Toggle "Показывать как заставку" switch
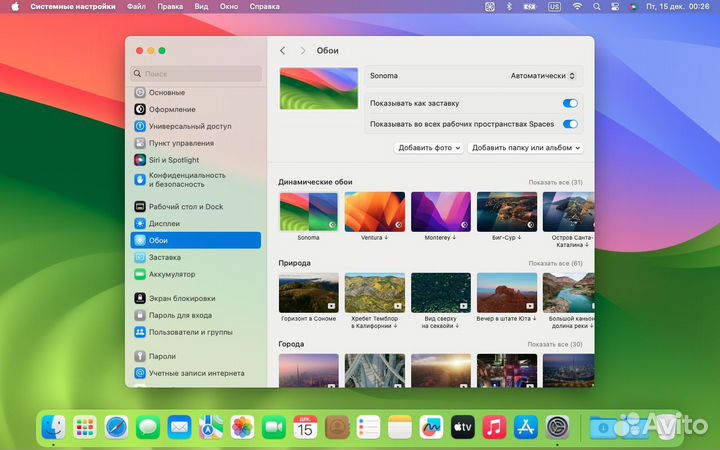The height and width of the screenshot is (450, 720). [570, 103]
